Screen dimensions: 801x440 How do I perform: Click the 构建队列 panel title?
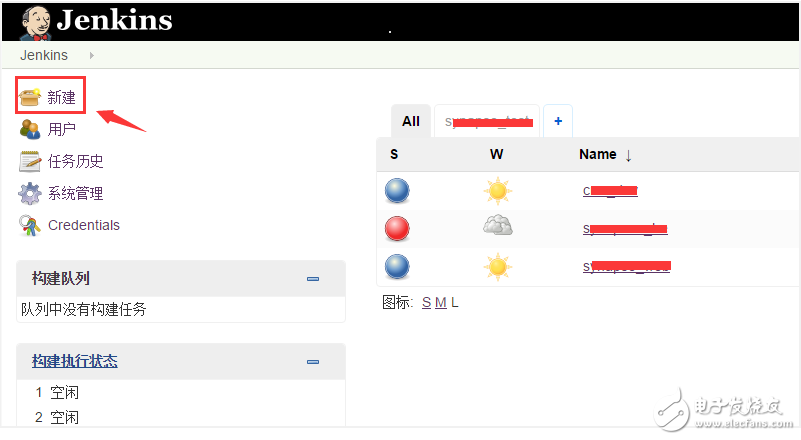[x=61, y=279]
